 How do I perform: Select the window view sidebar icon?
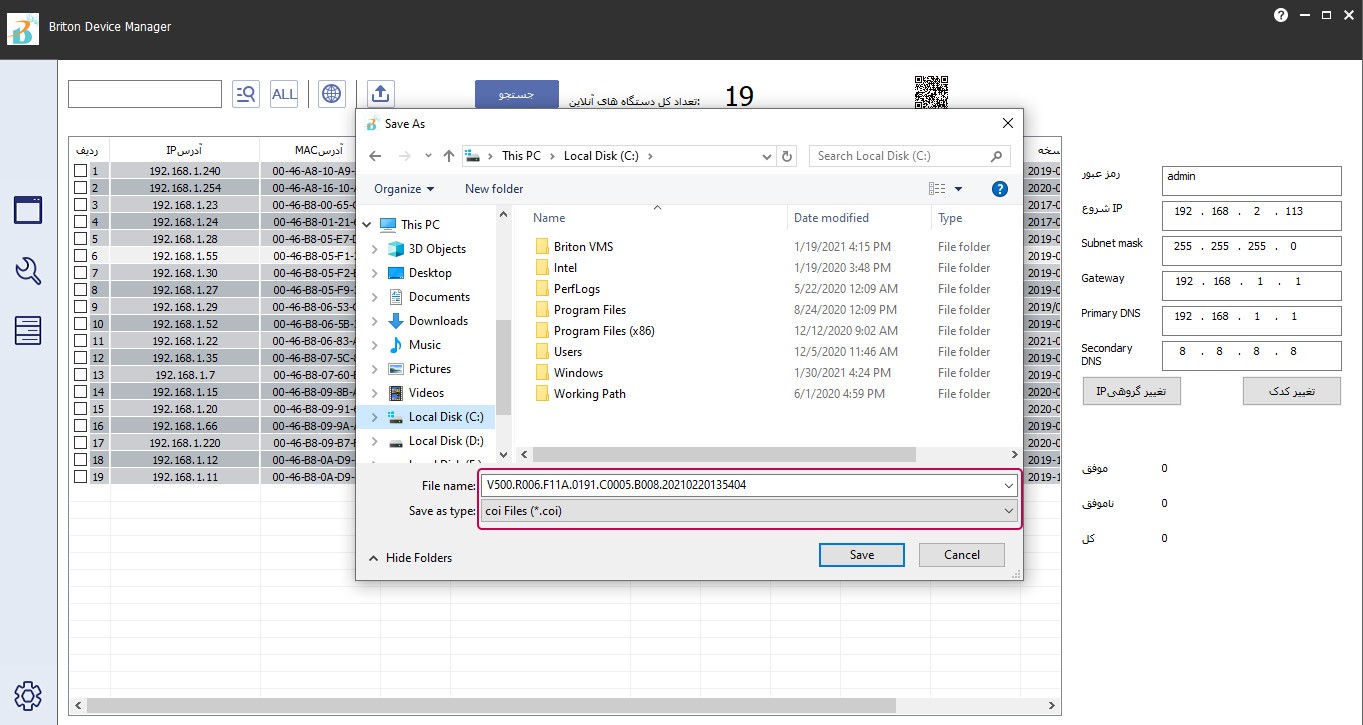(x=28, y=210)
